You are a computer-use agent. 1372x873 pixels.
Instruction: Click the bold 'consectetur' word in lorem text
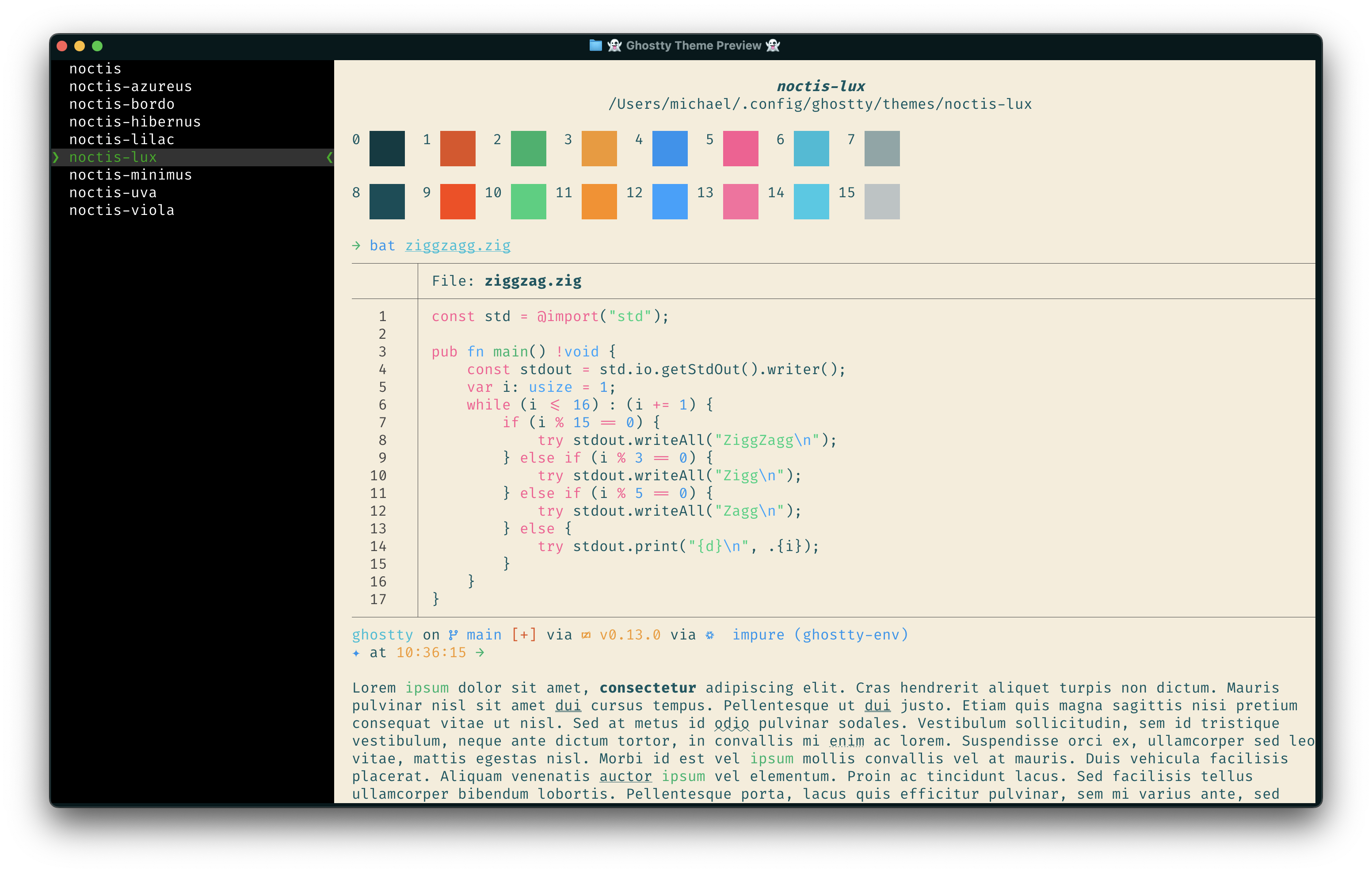pos(647,688)
